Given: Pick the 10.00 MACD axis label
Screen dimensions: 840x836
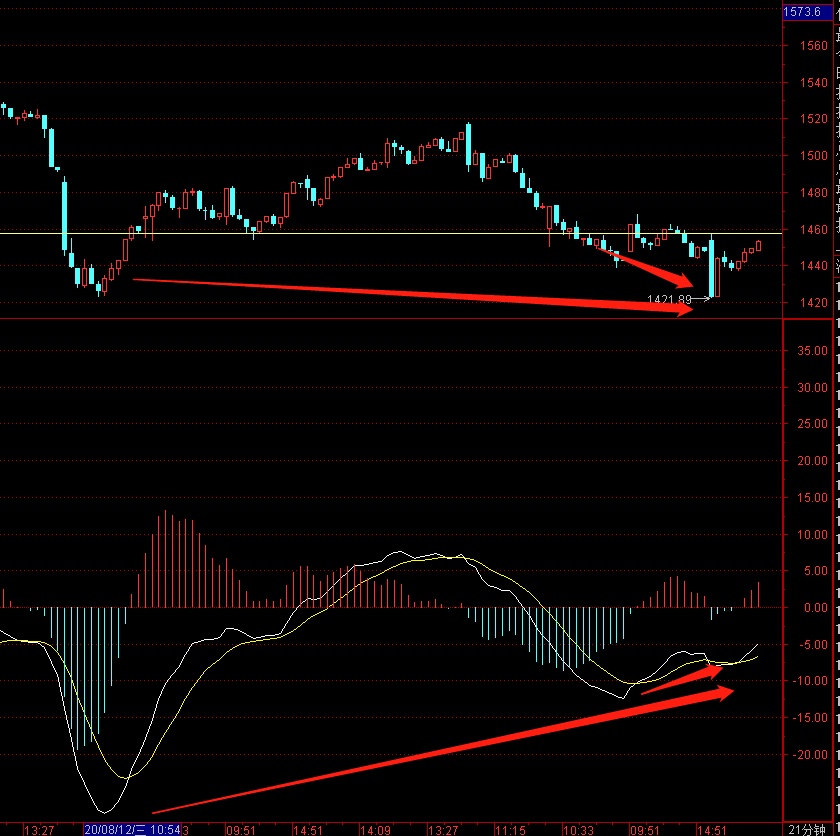Looking at the screenshot, I should coord(813,534).
